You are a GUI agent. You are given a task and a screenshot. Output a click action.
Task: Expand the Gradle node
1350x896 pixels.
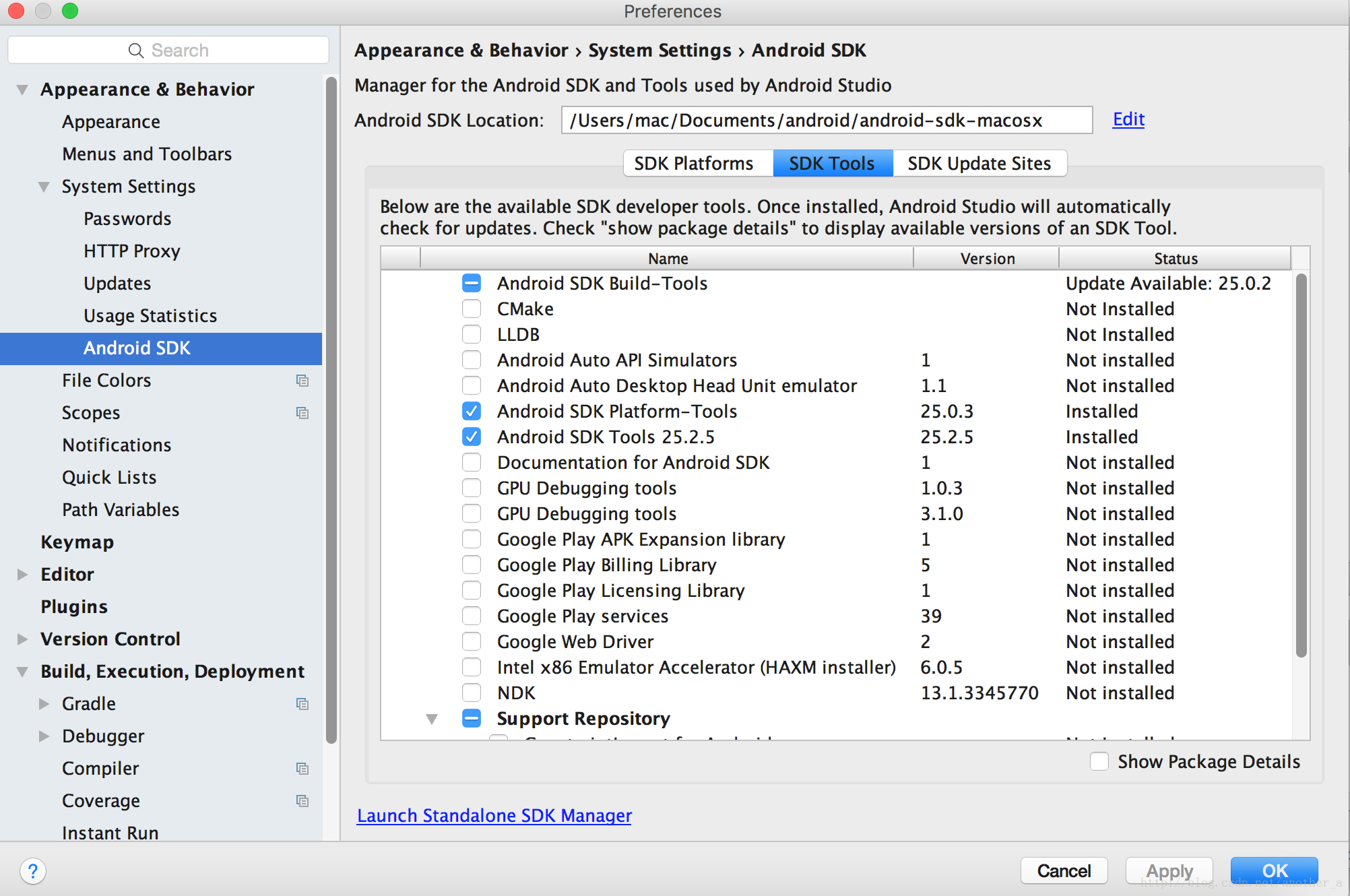(44, 704)
